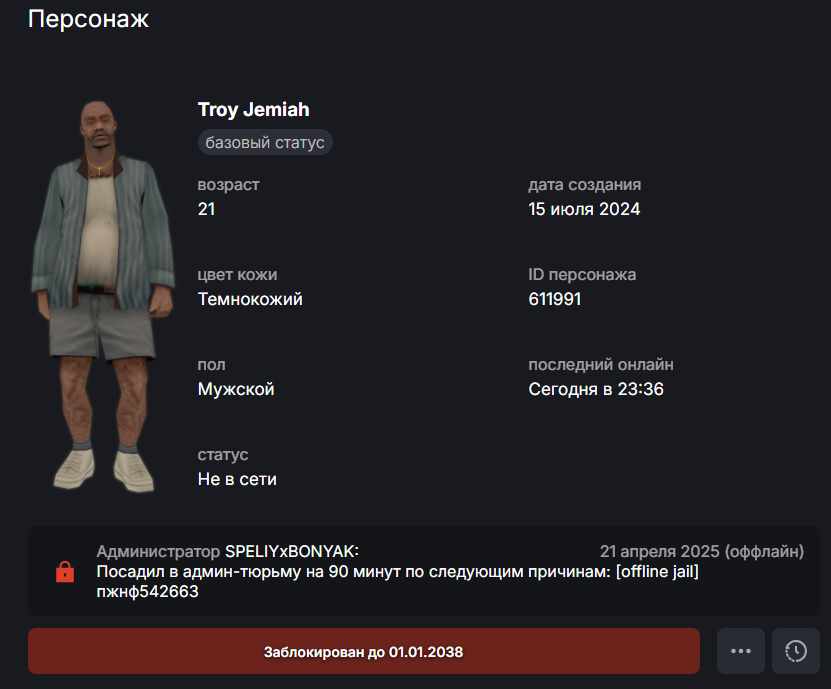Click the red lock icon
831x689 pixels.
(65, 572)
